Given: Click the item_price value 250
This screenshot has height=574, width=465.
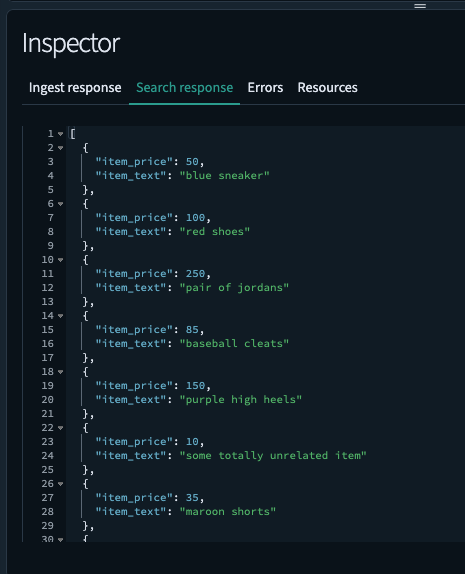Looking at the screenshot, I should pos(196,274).
